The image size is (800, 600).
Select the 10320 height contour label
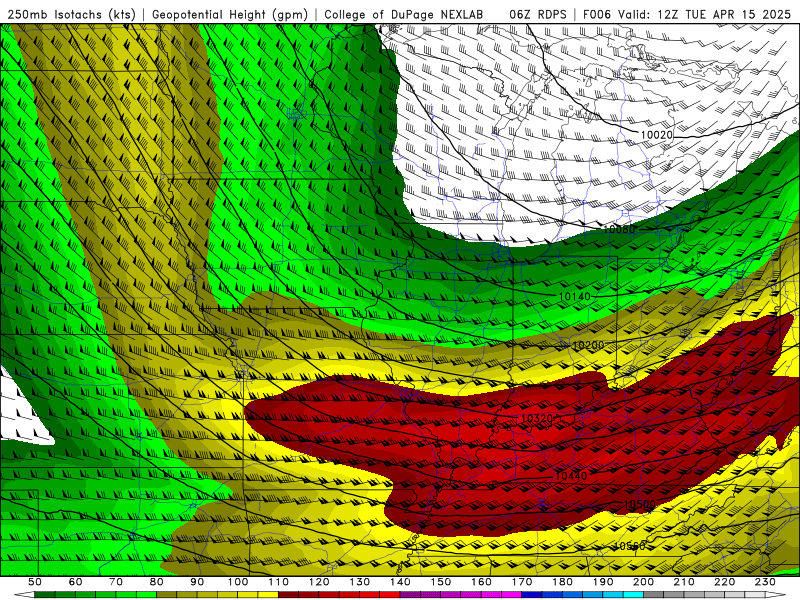pos(537,419)
